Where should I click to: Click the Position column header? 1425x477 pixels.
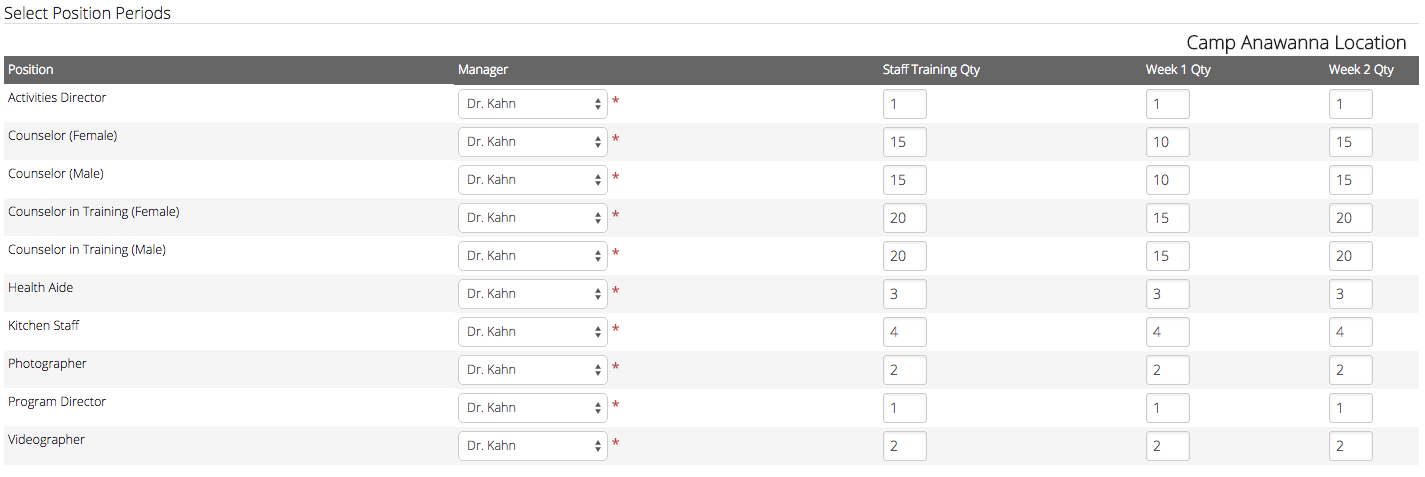[x=31, y=70]
